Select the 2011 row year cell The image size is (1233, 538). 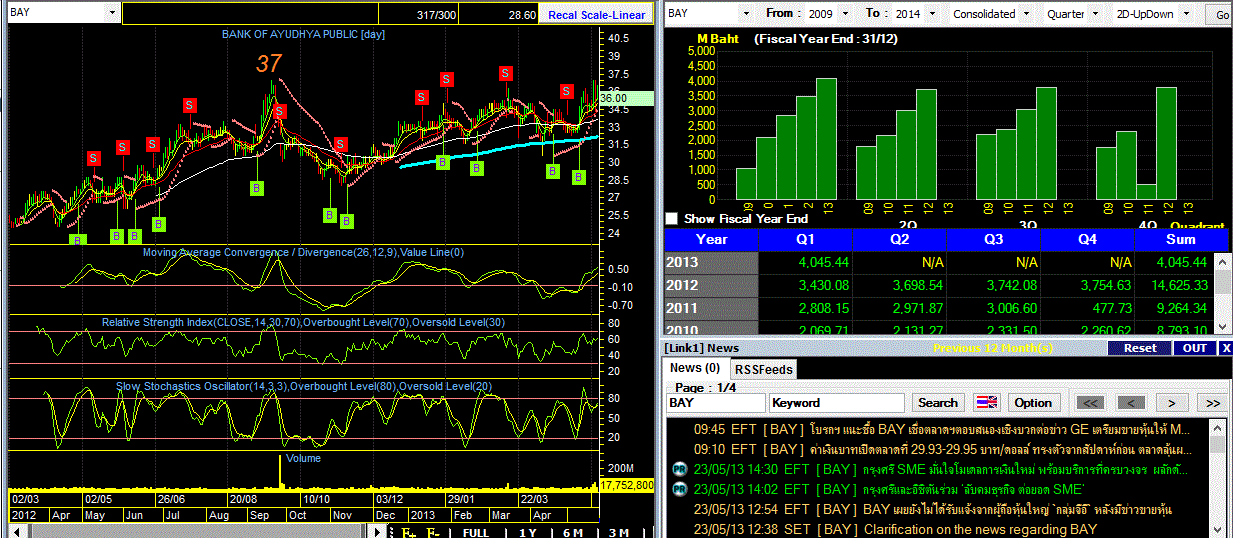(711, 309)
